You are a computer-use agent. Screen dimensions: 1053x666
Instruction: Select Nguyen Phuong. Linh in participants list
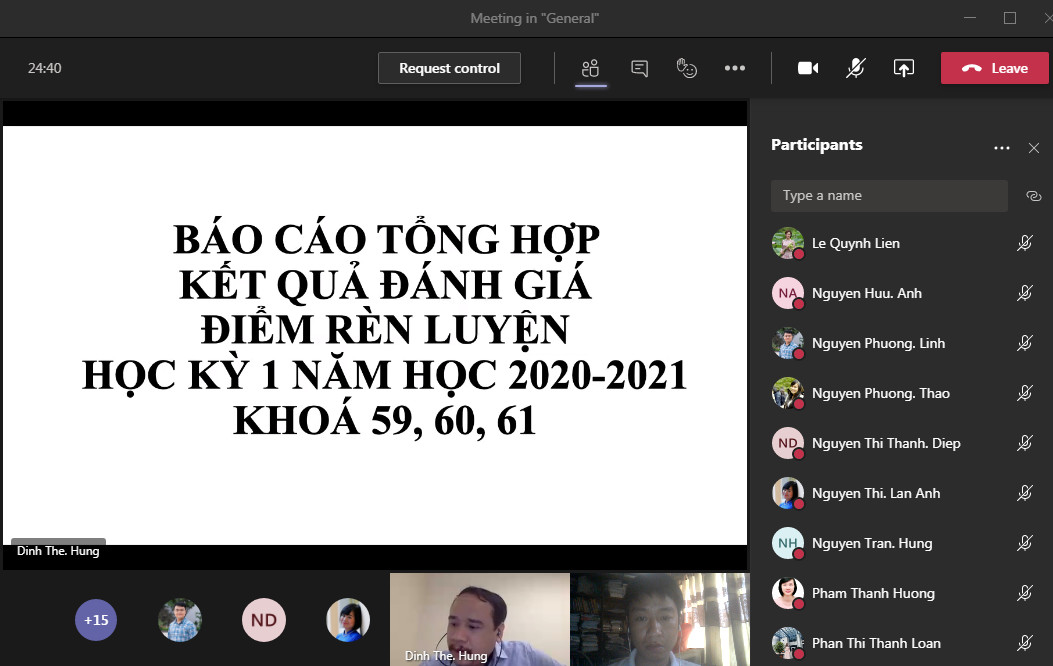point(878,343)
